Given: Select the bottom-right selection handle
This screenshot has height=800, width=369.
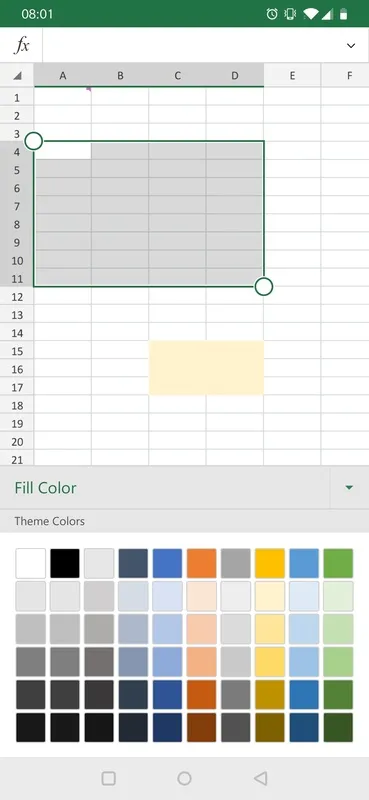Looking at the screenshot, I should 263,286.
